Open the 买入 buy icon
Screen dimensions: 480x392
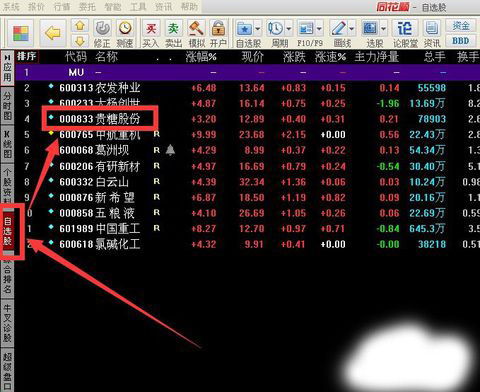point(151,33)
